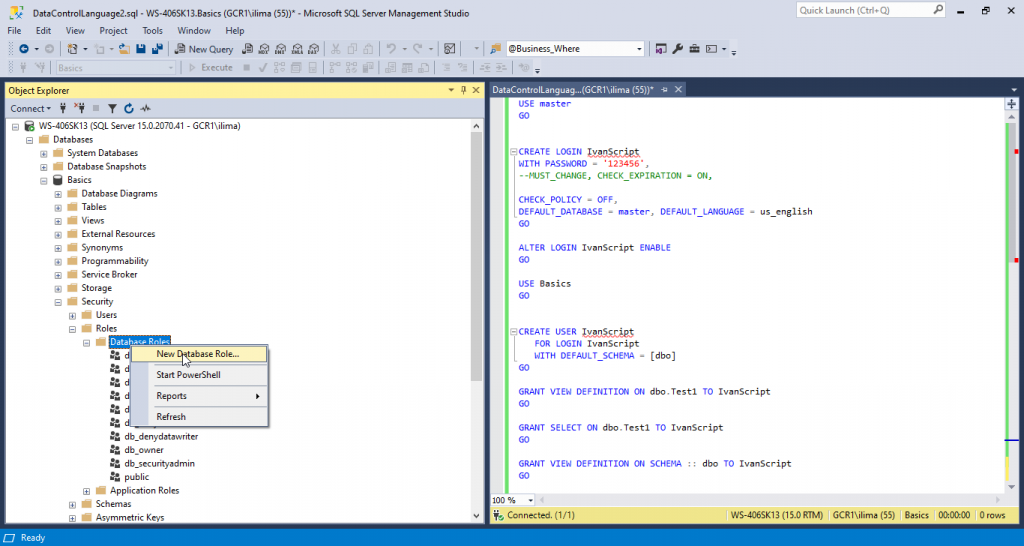
Task: Close the Object Explorer panel
Action: coord(475,90)
